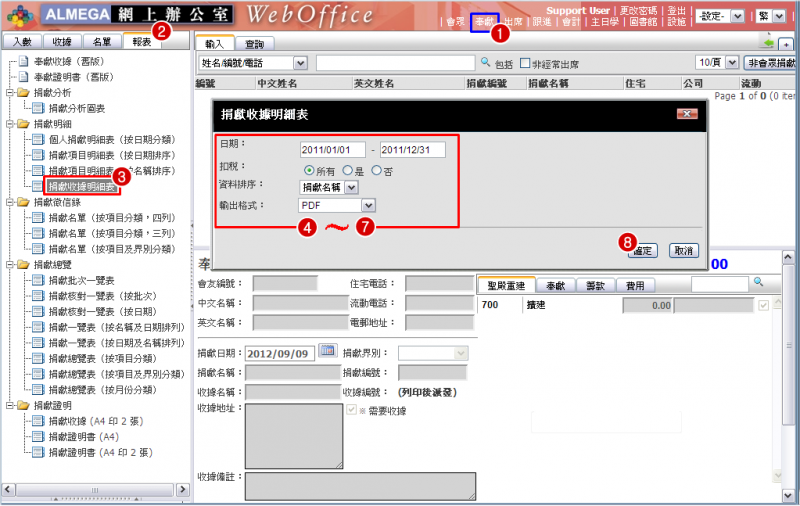Open 奉獻收據（舊版） report
The height and width of the screenshot is (506, 800).
click(68, 62)
